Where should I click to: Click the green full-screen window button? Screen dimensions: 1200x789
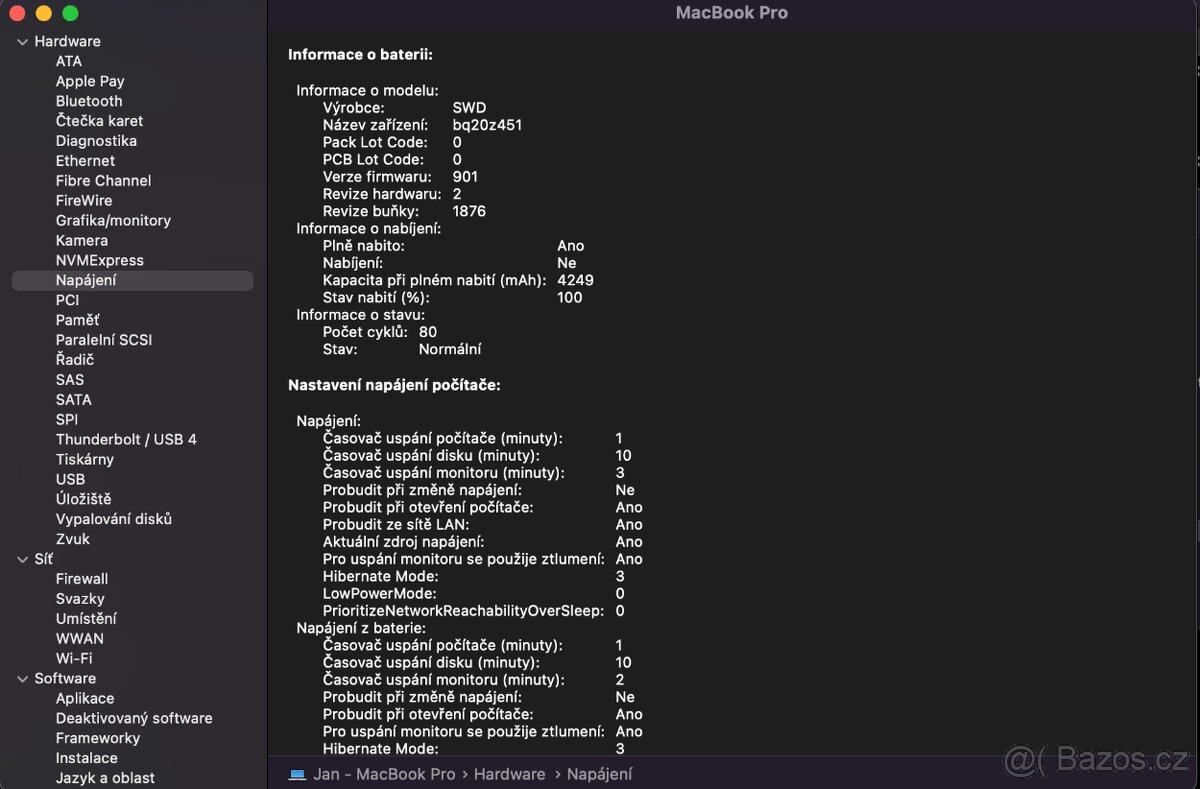(70, 13)
